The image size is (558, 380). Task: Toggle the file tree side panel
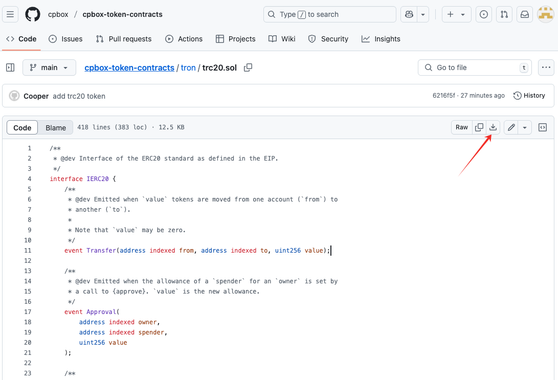click(x=10, y=68)
